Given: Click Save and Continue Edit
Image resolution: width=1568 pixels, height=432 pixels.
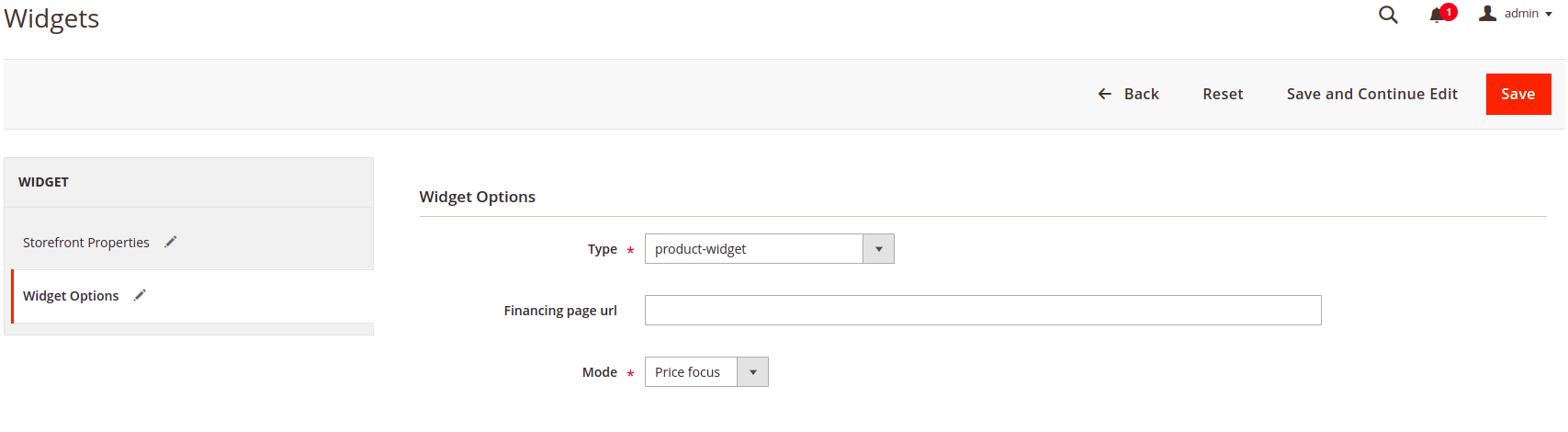Looking at the screenshot, I should point(1371,94).
